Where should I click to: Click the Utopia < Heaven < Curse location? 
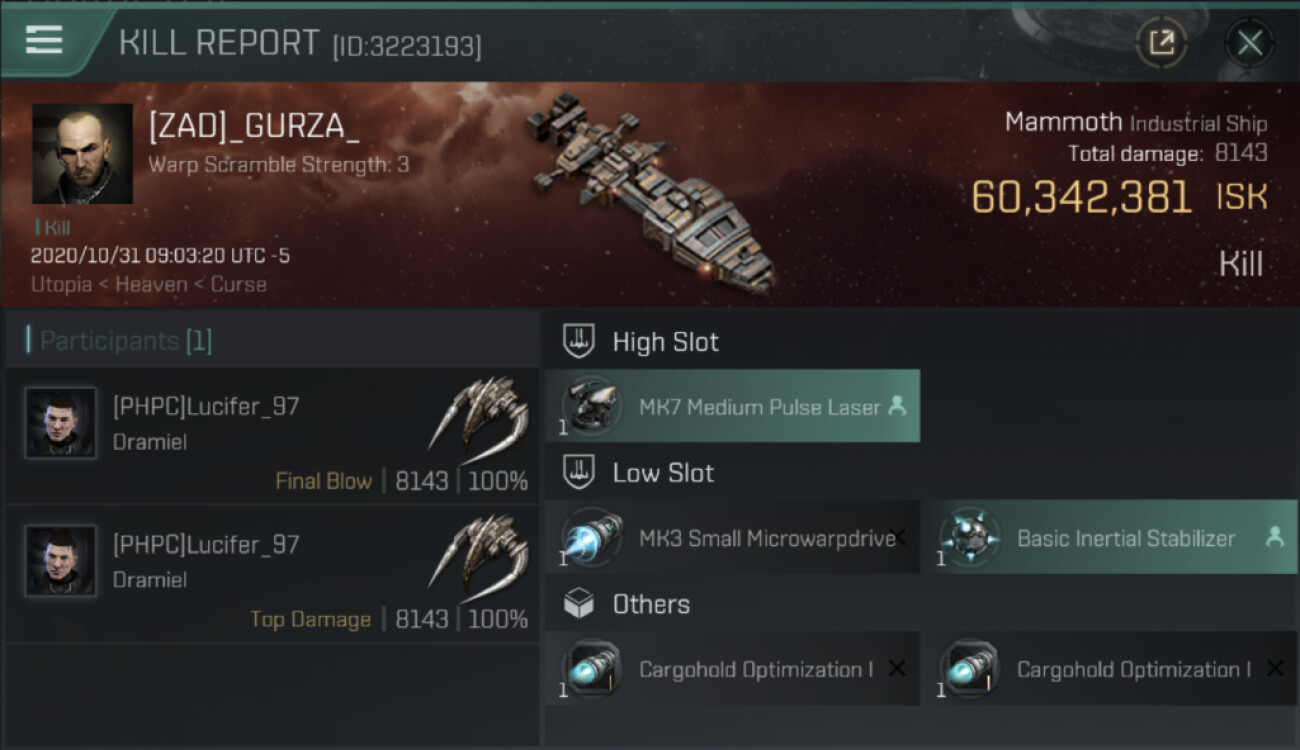coord(148,284)
